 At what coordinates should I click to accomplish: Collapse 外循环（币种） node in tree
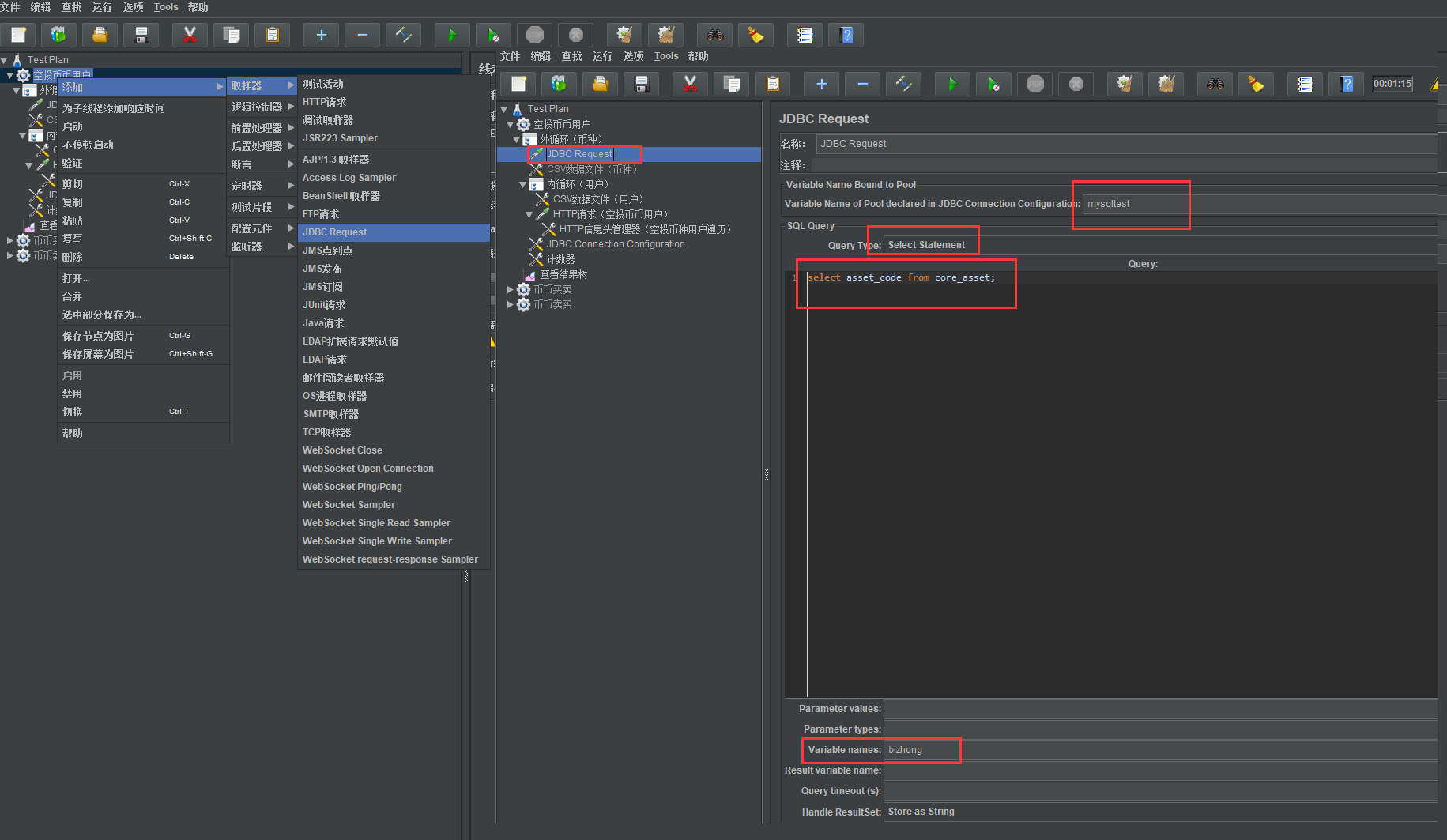click(x=517, y=139)
